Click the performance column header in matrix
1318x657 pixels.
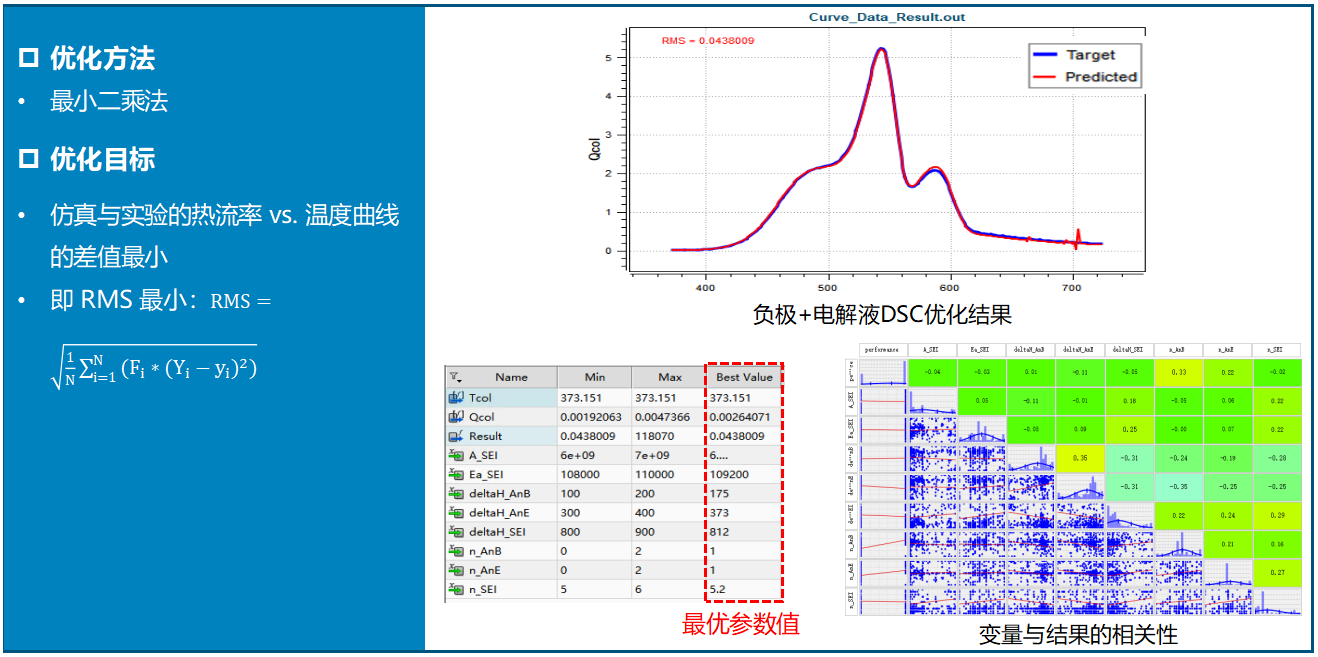(x=882, y=350)
